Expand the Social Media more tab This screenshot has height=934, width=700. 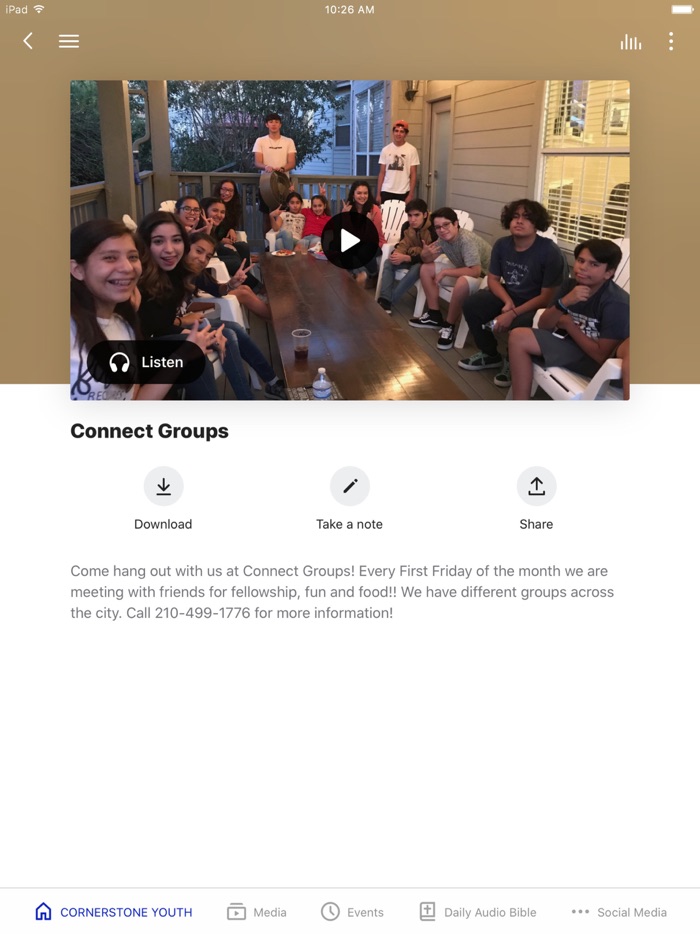(x=619, y=912)
